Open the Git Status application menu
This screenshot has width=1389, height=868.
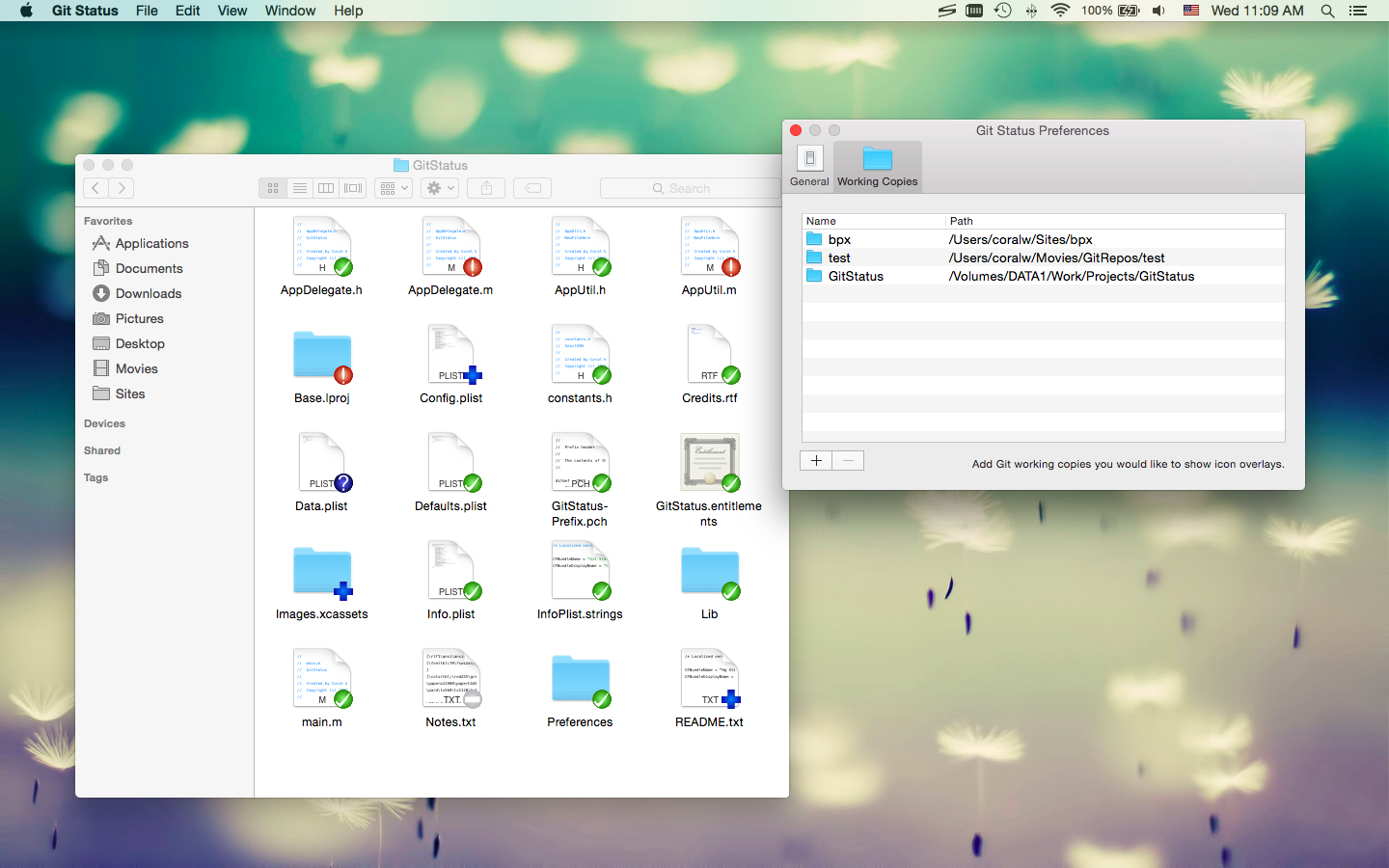[85, 11]
